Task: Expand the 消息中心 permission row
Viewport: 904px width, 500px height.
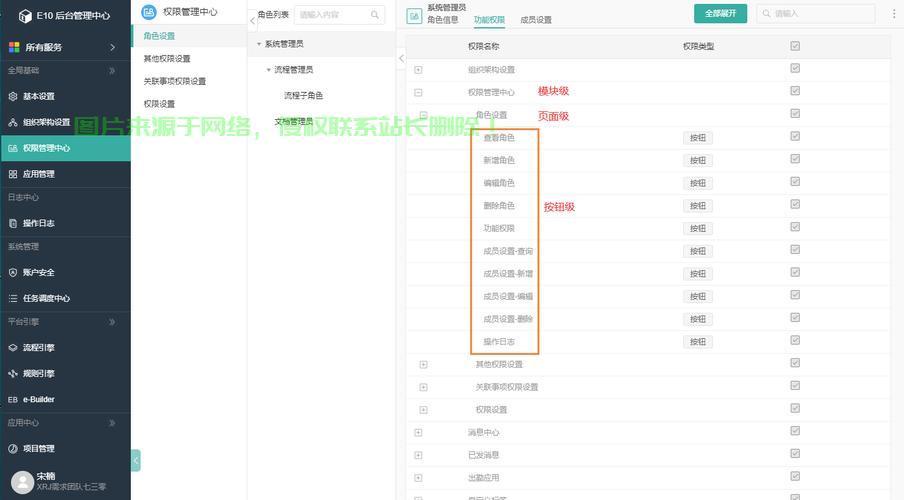Action: click(x=418, y=433)
